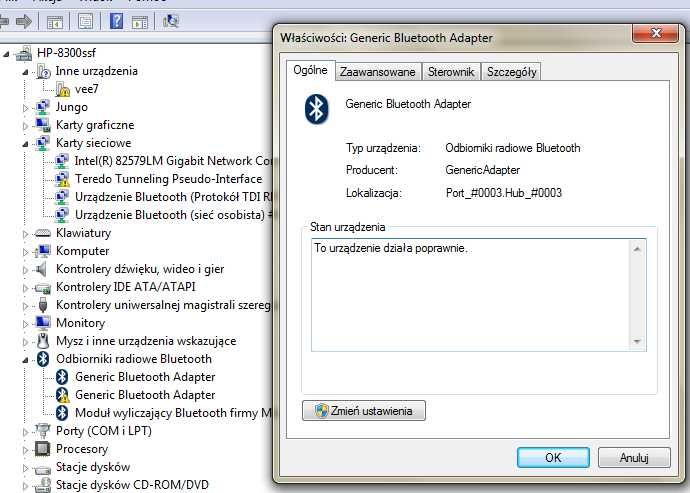Select Moduł wyliczający Bluetooth firmy entry
Viewport: 690px width, 493px height.
point(173,413)
